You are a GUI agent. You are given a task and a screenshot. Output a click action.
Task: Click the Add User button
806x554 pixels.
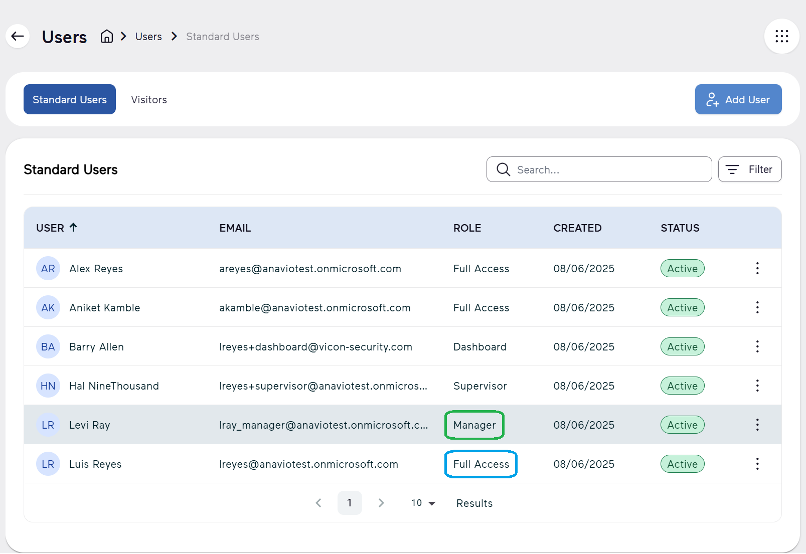tap(738, 100)
